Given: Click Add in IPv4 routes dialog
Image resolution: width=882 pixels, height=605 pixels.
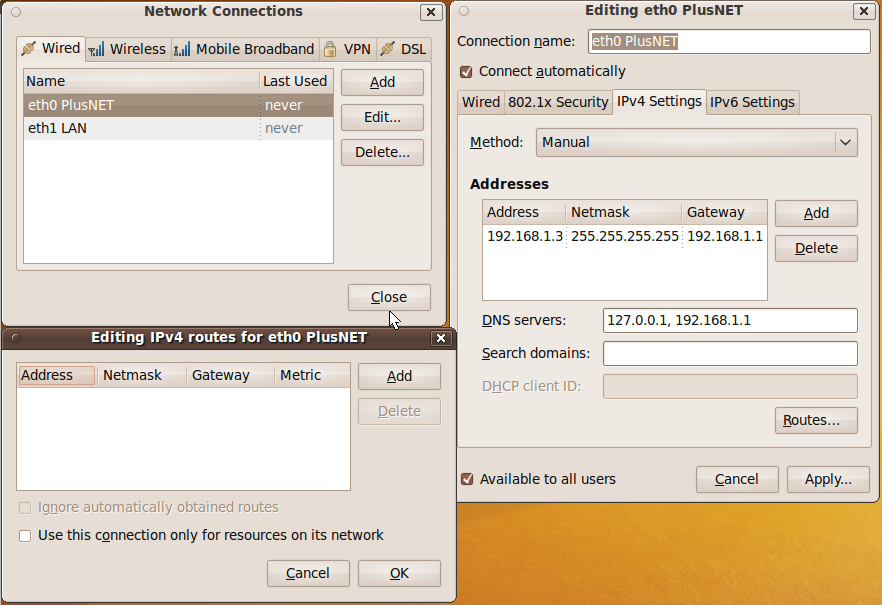Looking at the screenshot, I should tap(399, 377).
